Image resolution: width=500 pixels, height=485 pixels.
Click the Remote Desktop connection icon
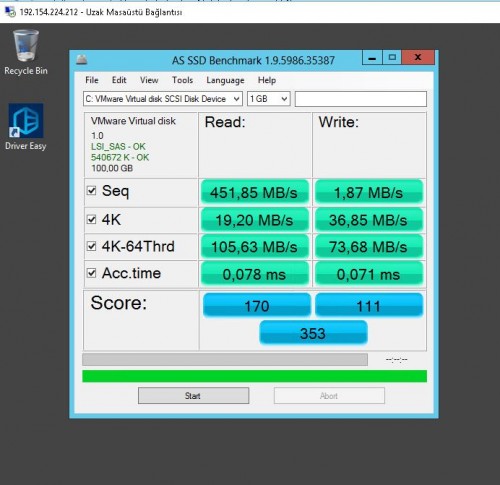pos(10,12)
